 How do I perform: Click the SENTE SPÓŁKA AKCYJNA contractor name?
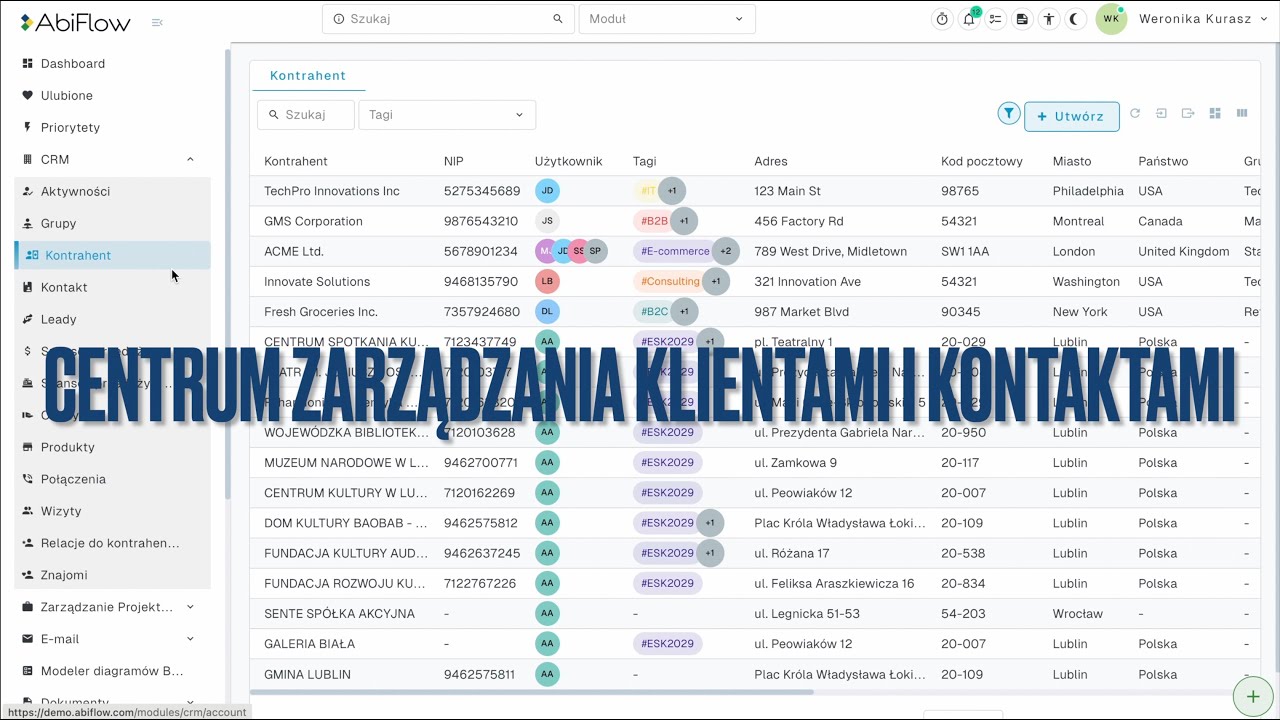339,614
